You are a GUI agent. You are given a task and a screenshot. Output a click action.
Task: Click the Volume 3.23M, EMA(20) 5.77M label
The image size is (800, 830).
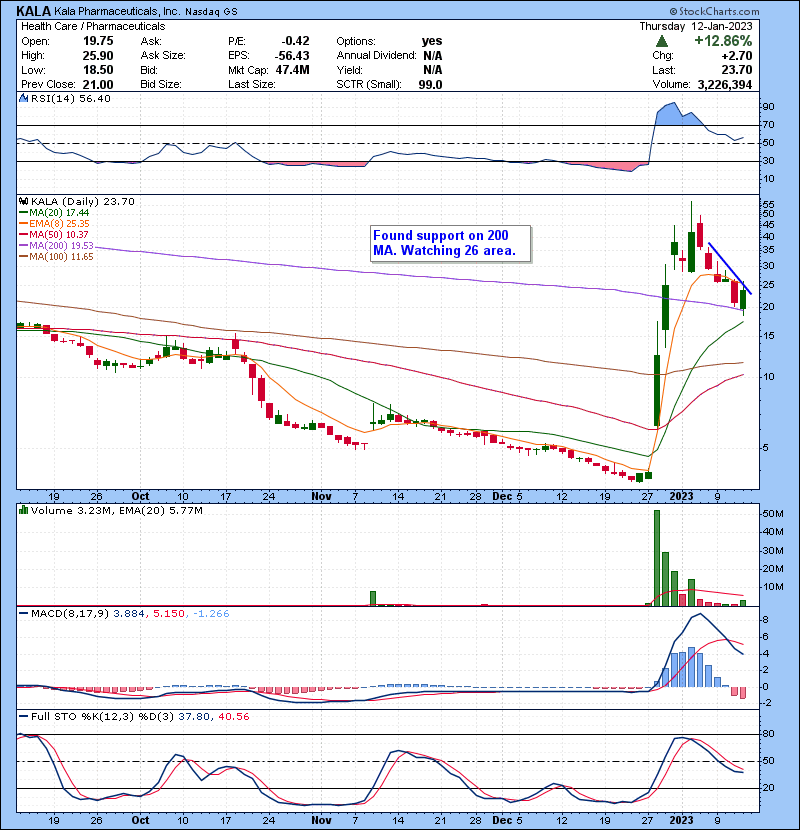coord(116,510)
